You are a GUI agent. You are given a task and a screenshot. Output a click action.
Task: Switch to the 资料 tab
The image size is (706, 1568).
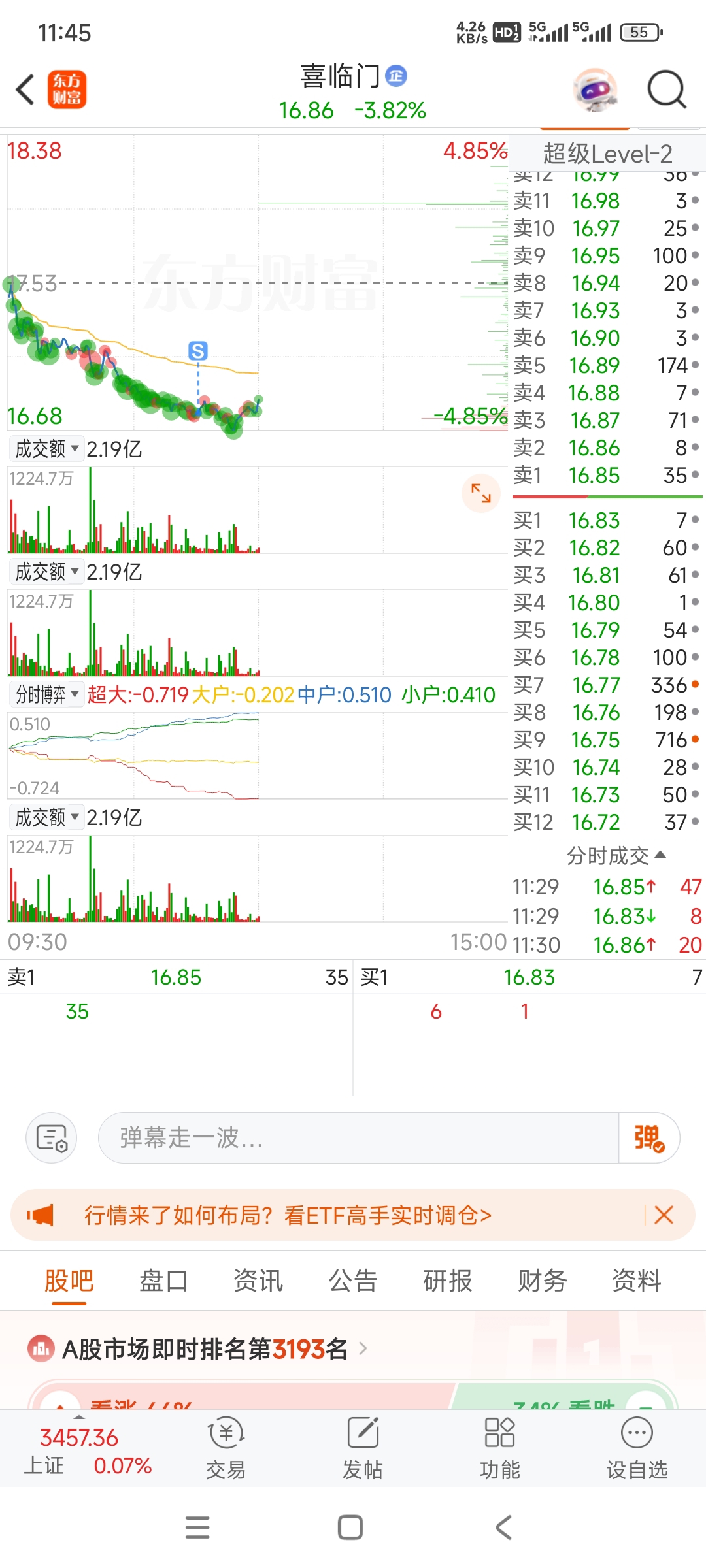pyautogui.click(x=637, y=1281)
